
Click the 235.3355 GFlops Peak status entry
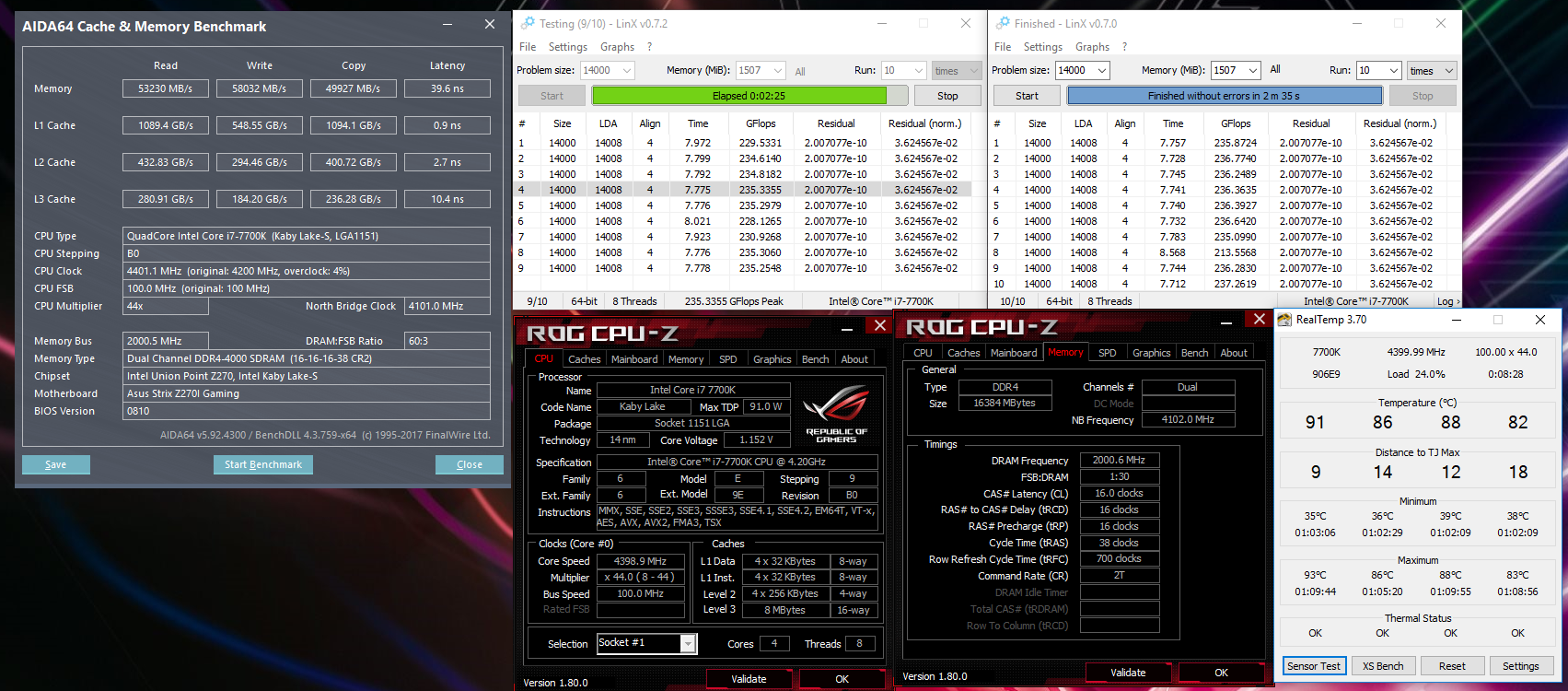734,301
